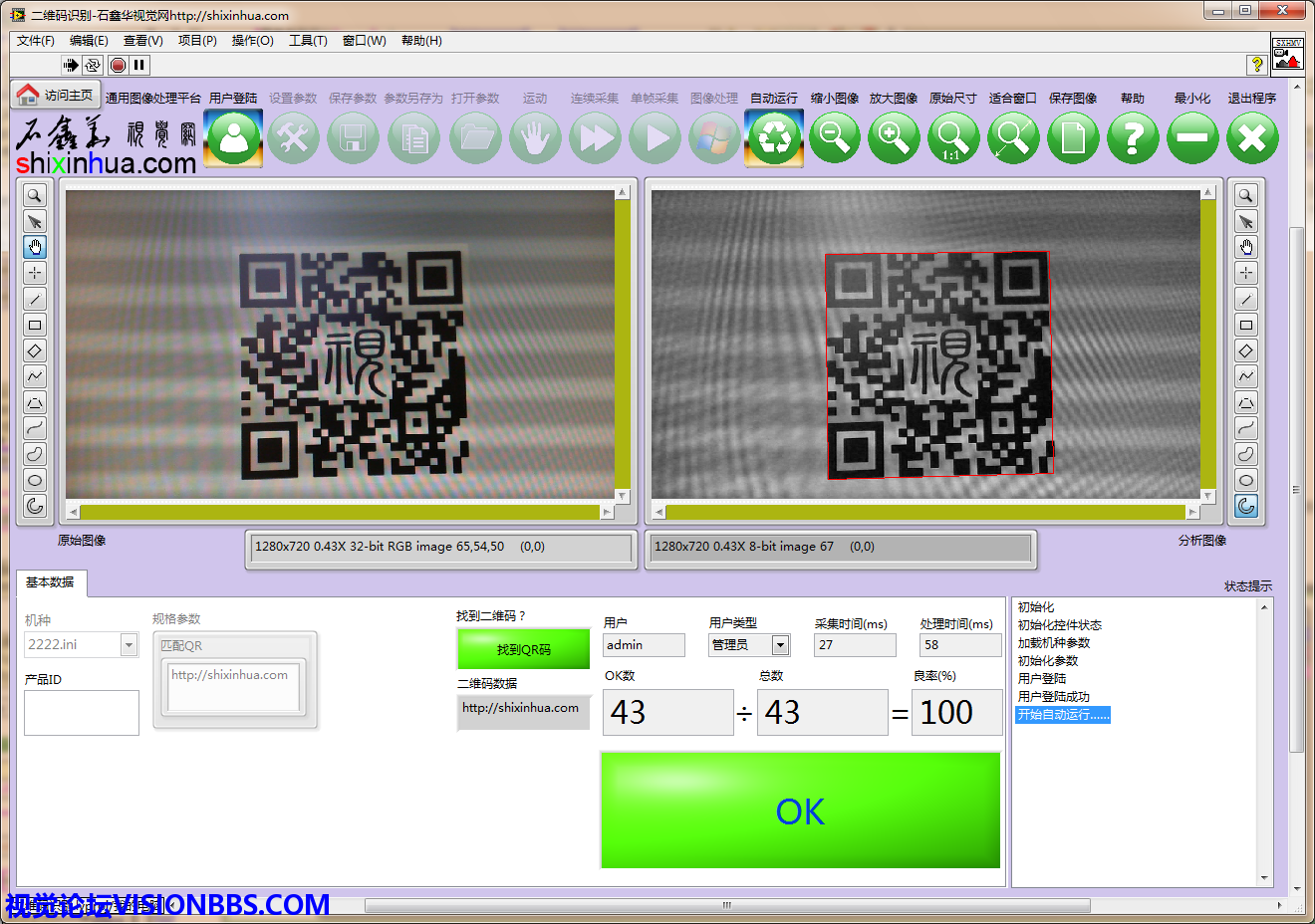The width and height of the screenshot is (1315, 924).
Task: Open the 文件(F) menu
Action: point(36,41)
